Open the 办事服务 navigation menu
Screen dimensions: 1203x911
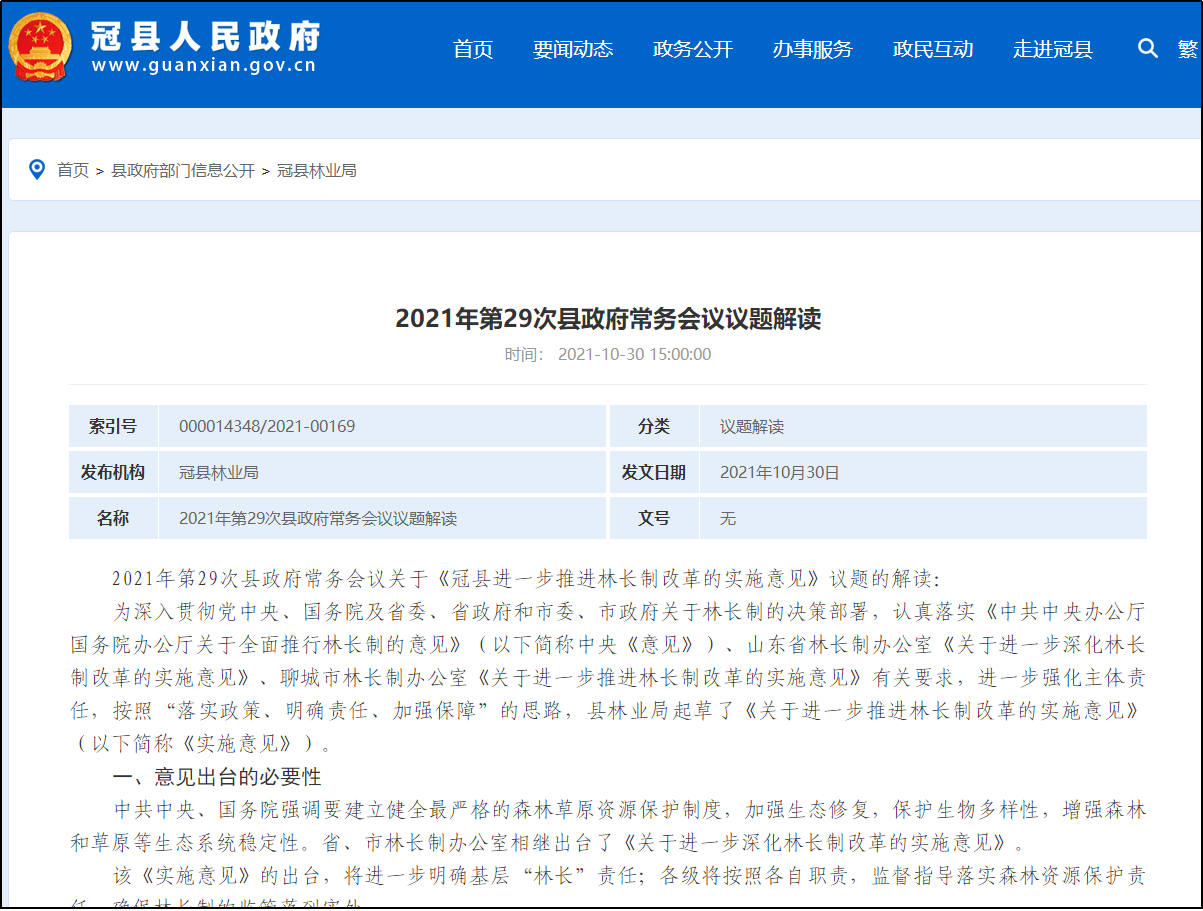click(x=813, y=49)
